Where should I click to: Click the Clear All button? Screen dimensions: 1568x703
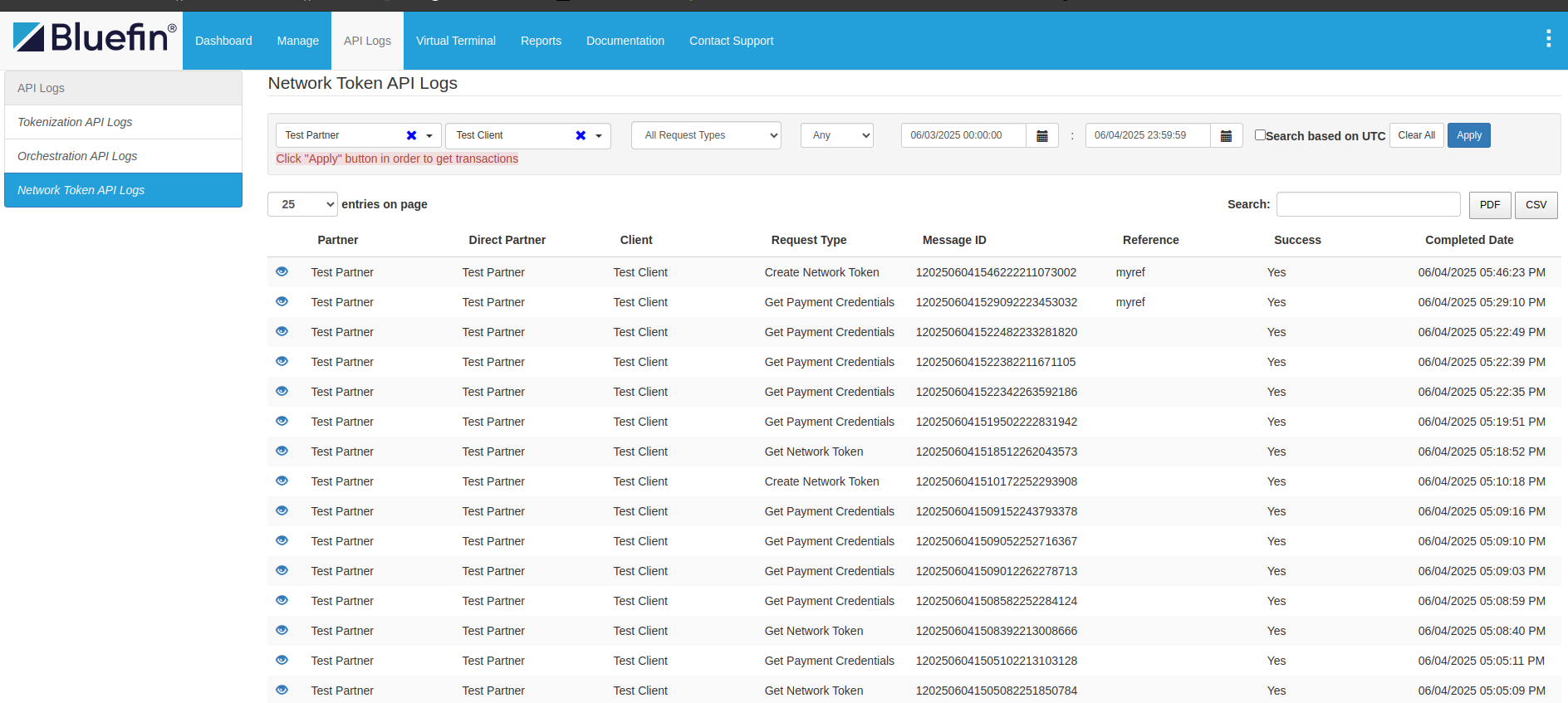(x=1416, y=135)
